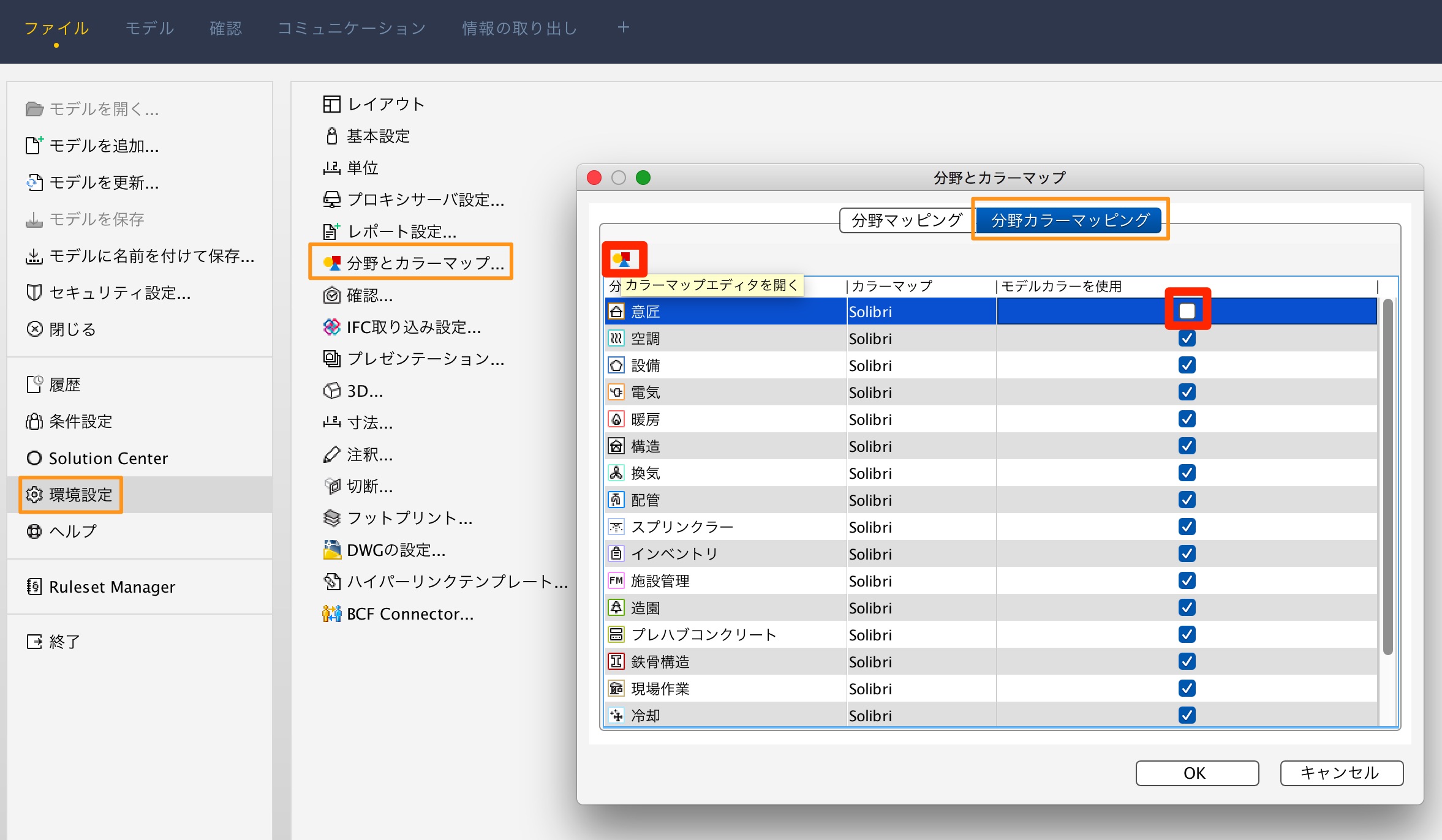
Task: Uncheck model color for 配管
Action: [1187, 500]
